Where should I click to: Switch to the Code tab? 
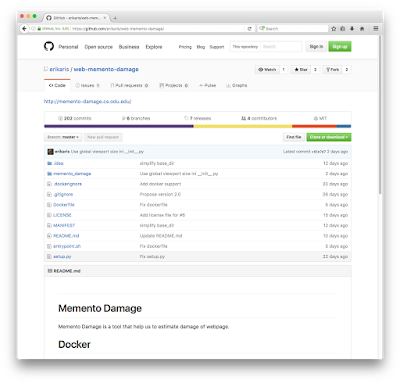pos(57,86)
